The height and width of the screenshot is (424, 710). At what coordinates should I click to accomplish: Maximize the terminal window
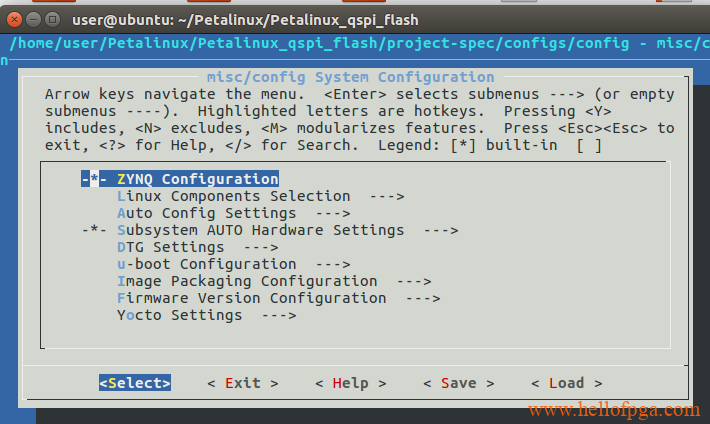(53, 19)
